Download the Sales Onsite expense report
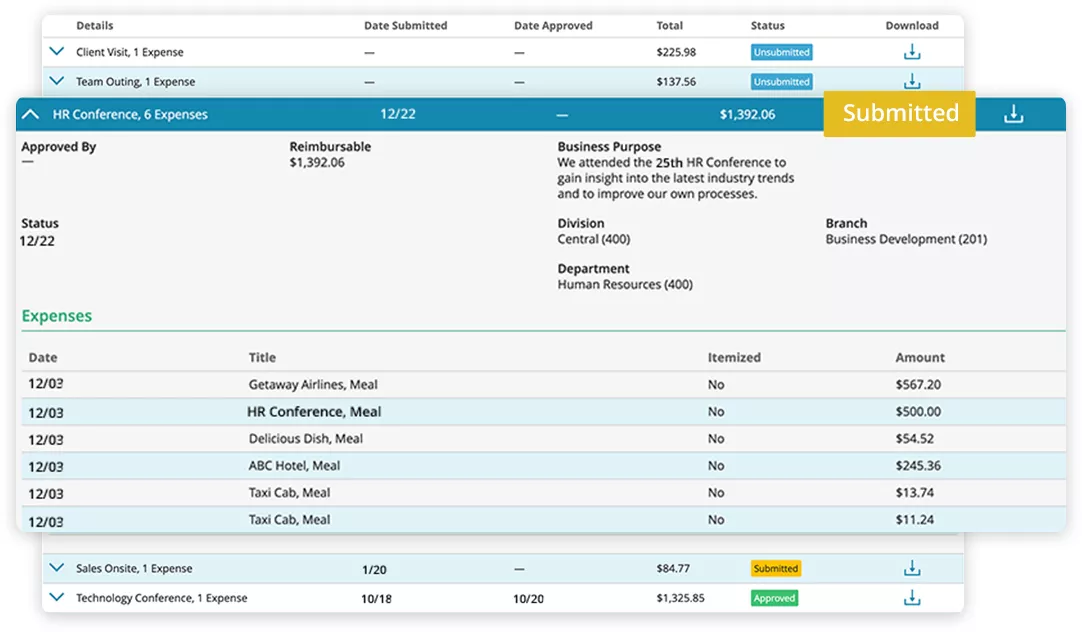 tap(912, 568)
